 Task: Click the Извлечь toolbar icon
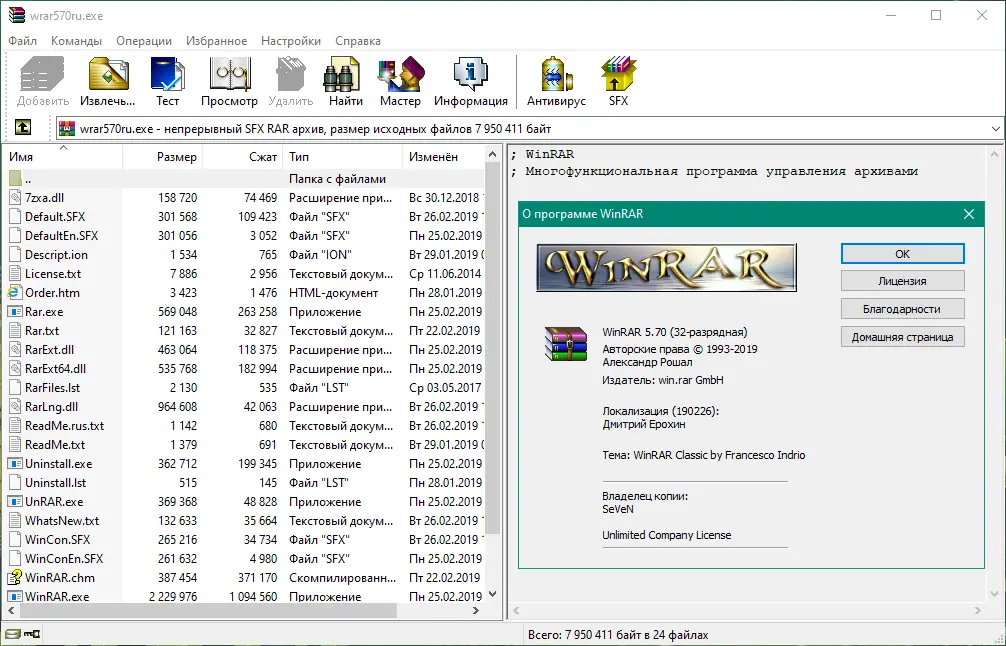108,74
